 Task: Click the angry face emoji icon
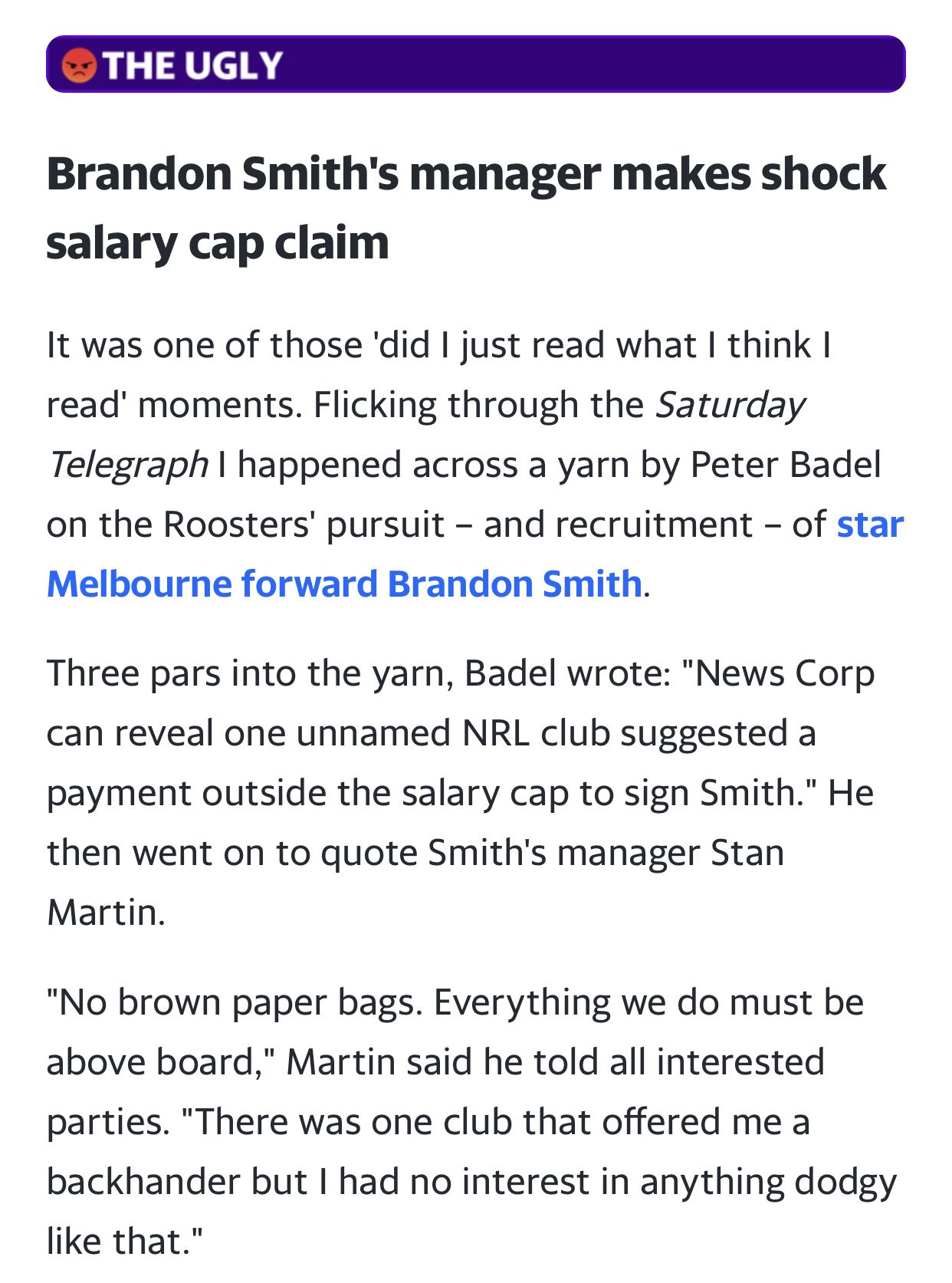[x=79, y=65]
